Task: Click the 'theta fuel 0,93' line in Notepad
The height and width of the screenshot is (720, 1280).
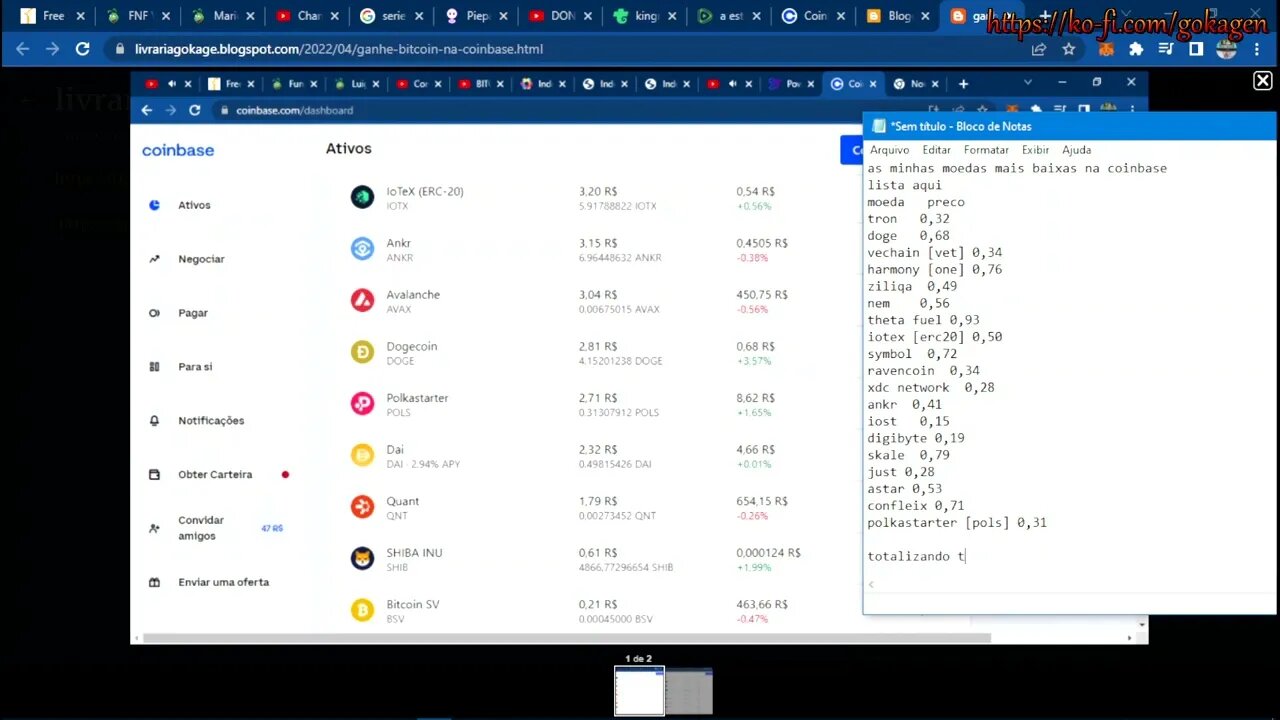Action: (x=923, y=320)
